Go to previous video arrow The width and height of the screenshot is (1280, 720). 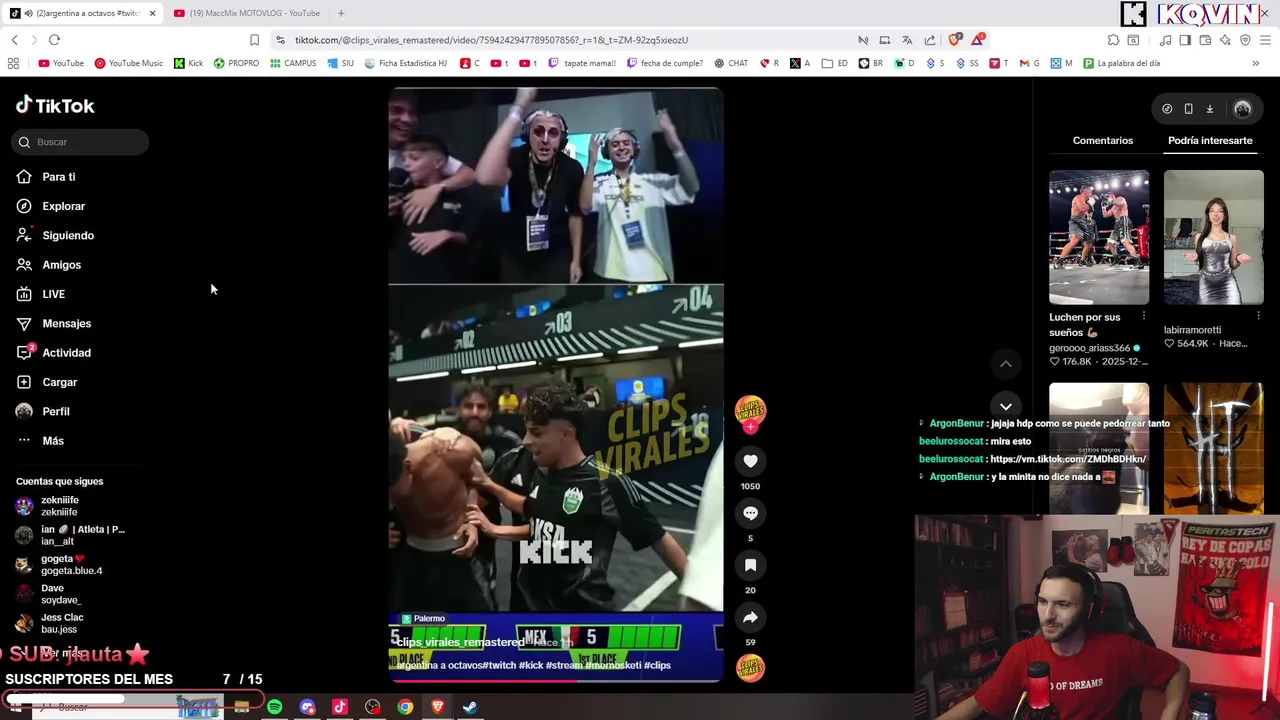tap(1006, 364)
